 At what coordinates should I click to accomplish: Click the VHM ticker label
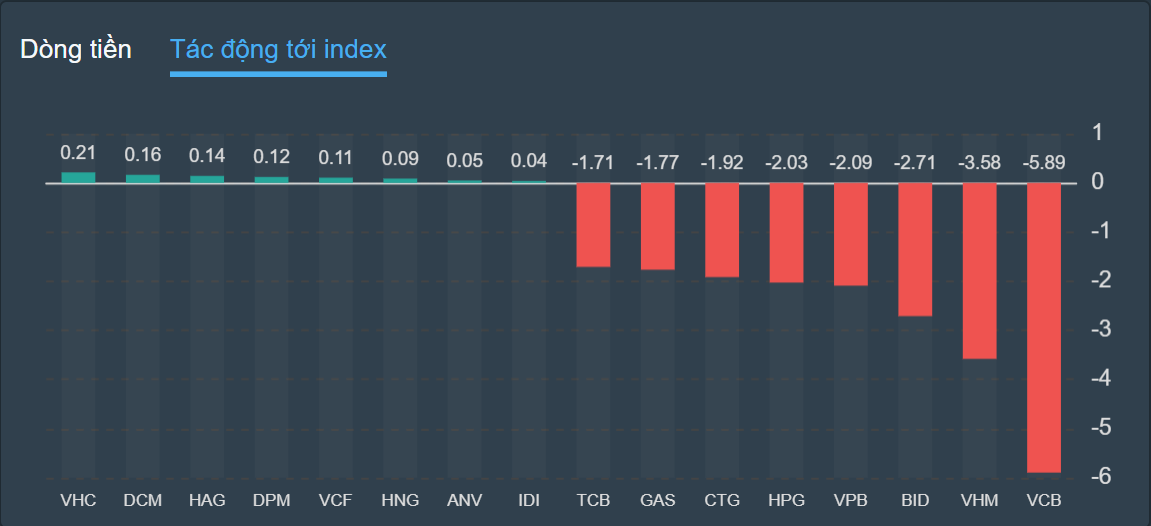point(979,500)
